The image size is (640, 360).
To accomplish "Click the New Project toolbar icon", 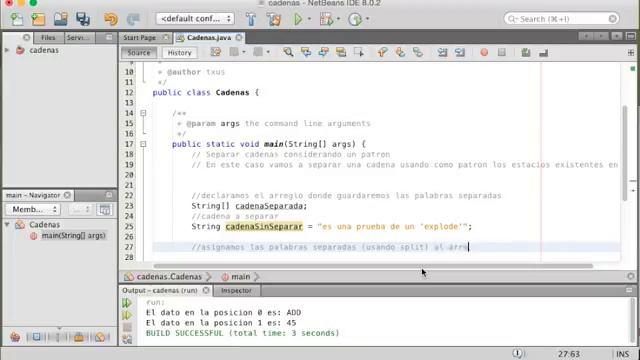I will click(x=38, y=19).
